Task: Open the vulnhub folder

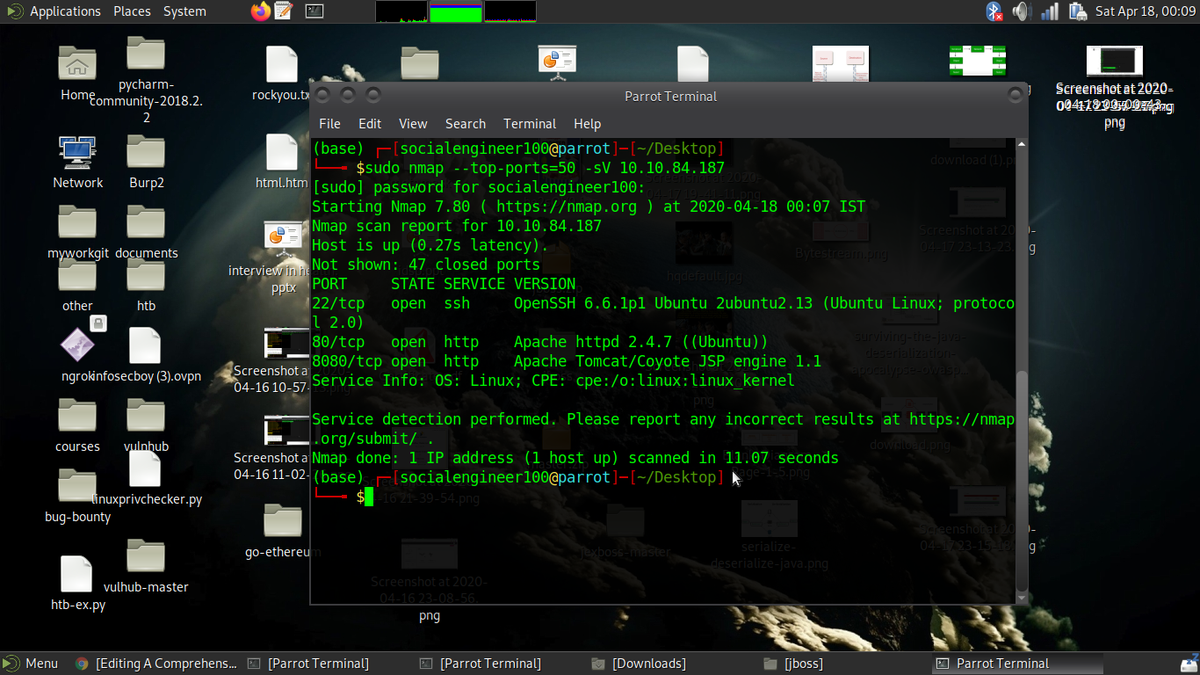Action: pos(146,427)
